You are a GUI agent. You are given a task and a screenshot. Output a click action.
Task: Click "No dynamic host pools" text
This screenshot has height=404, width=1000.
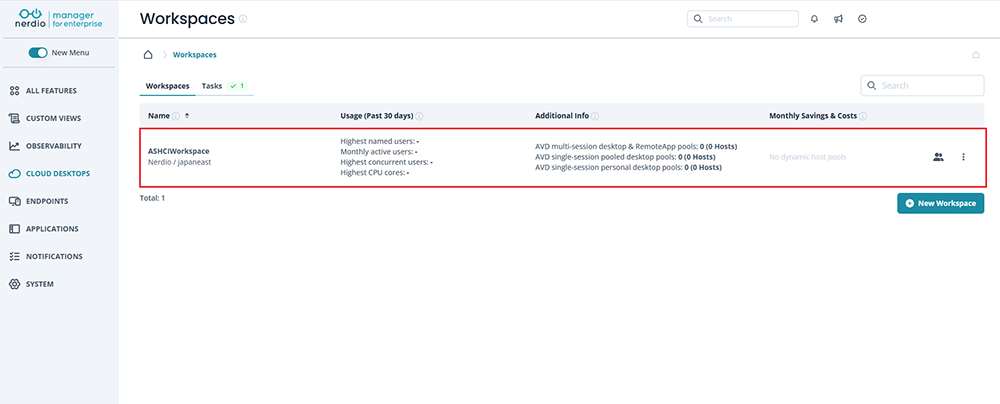click(x=807, y=157)
